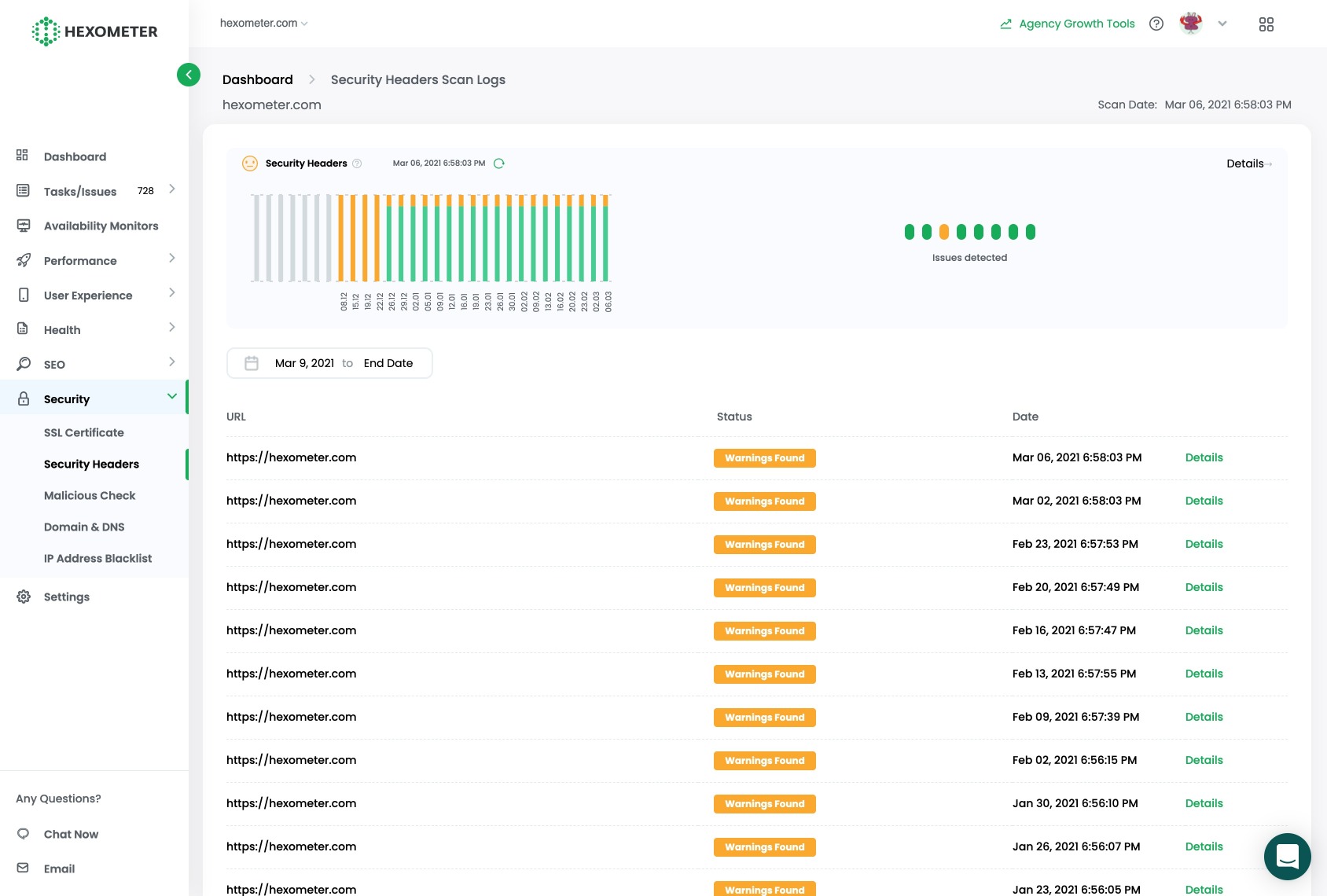1327x896 pixels.
Task: Open the account menu chevron
Action: pyautogui.click(x=1222, y=24)
